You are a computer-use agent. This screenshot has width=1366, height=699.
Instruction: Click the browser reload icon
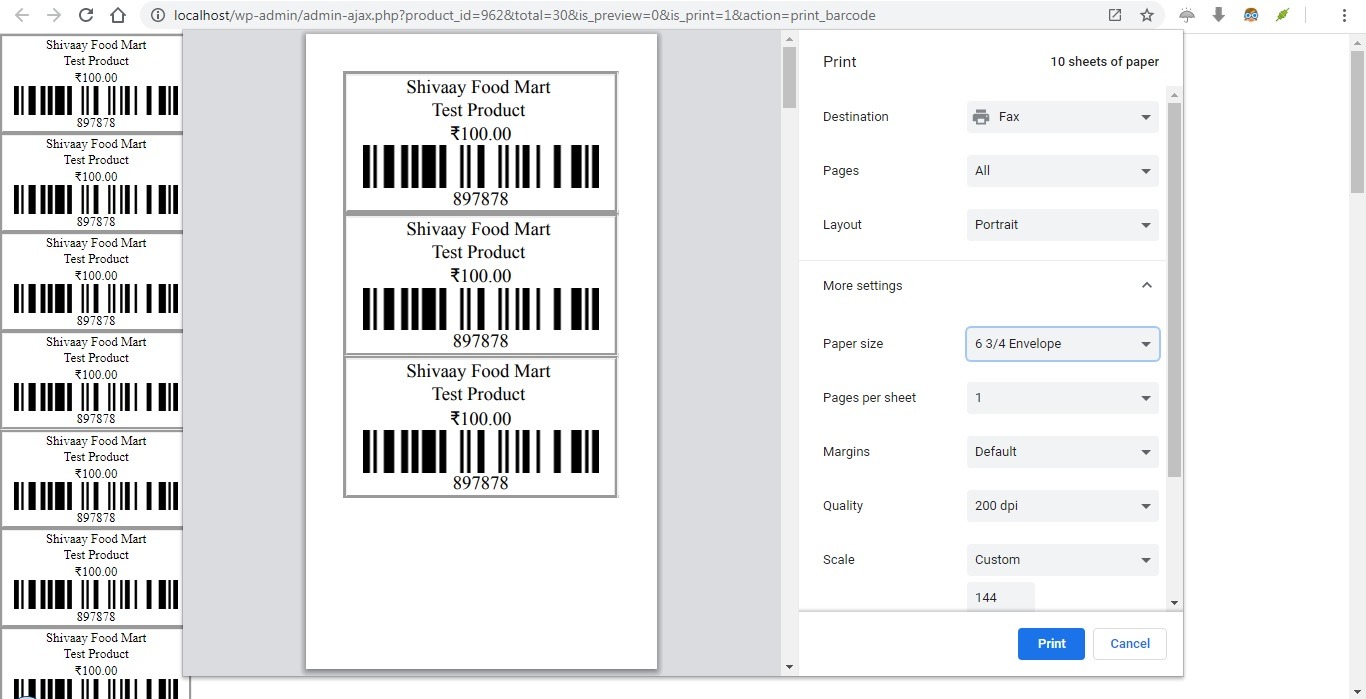pos(86,15)
